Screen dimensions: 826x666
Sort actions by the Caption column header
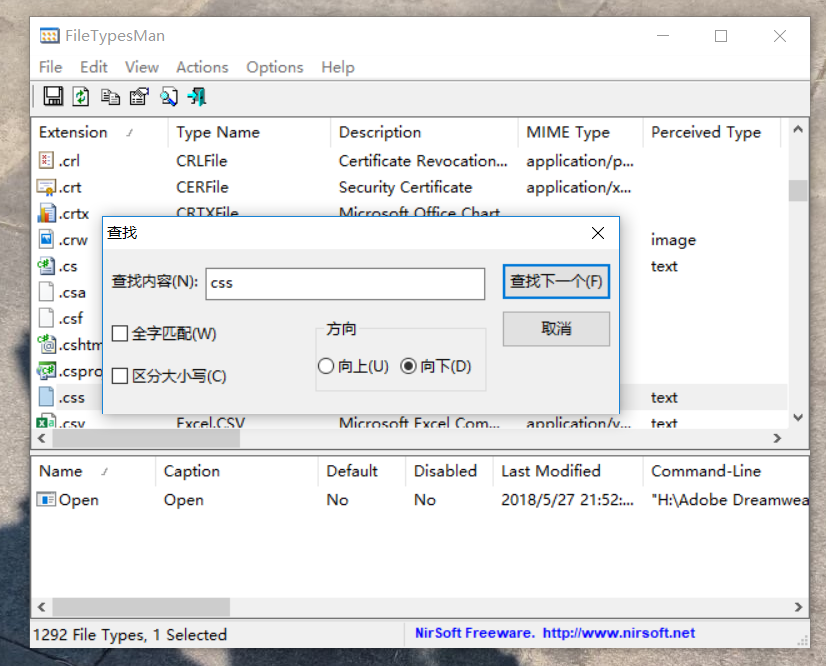point(237,471)
